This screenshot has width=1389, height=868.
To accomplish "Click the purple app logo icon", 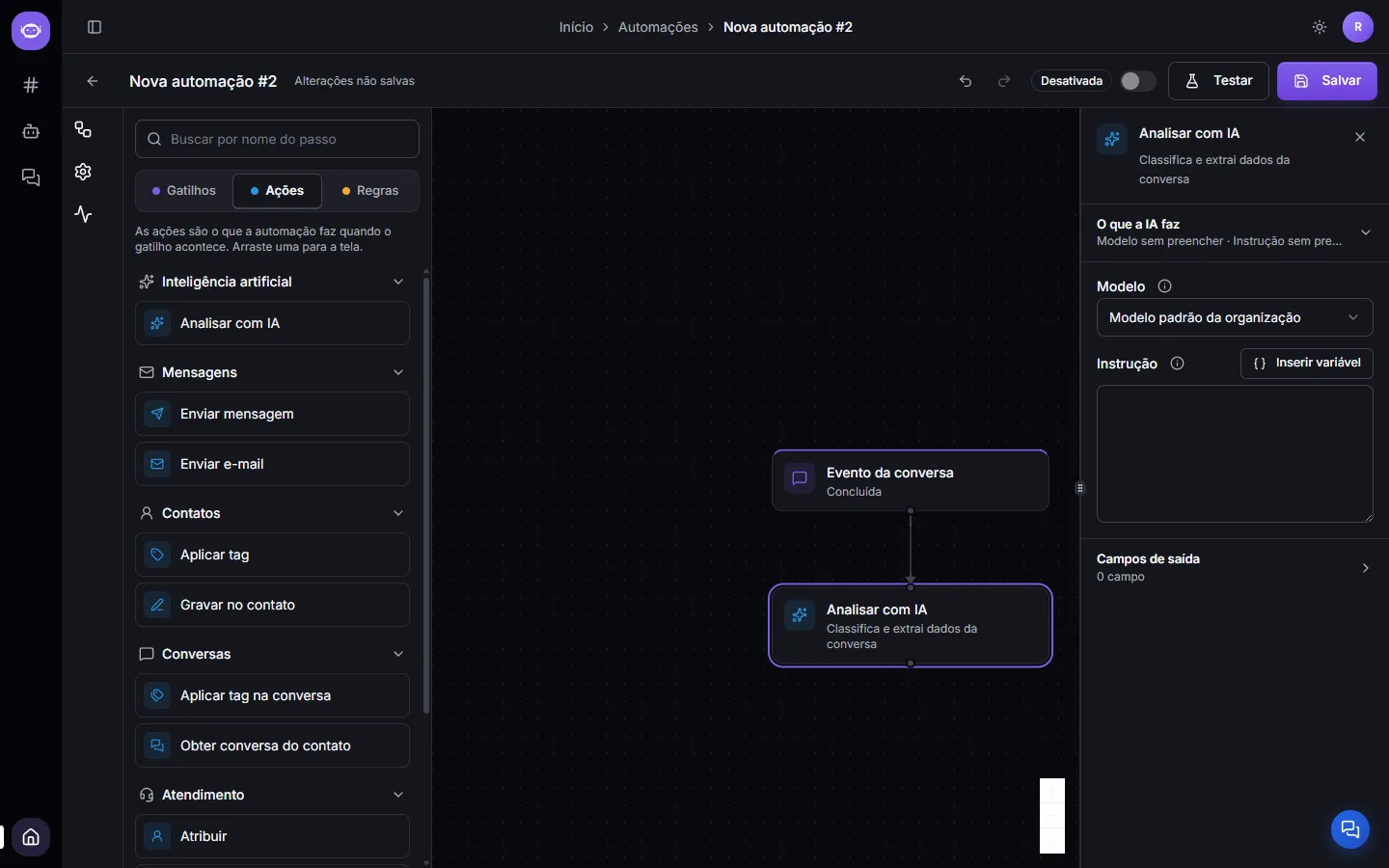I will (31, 31).
